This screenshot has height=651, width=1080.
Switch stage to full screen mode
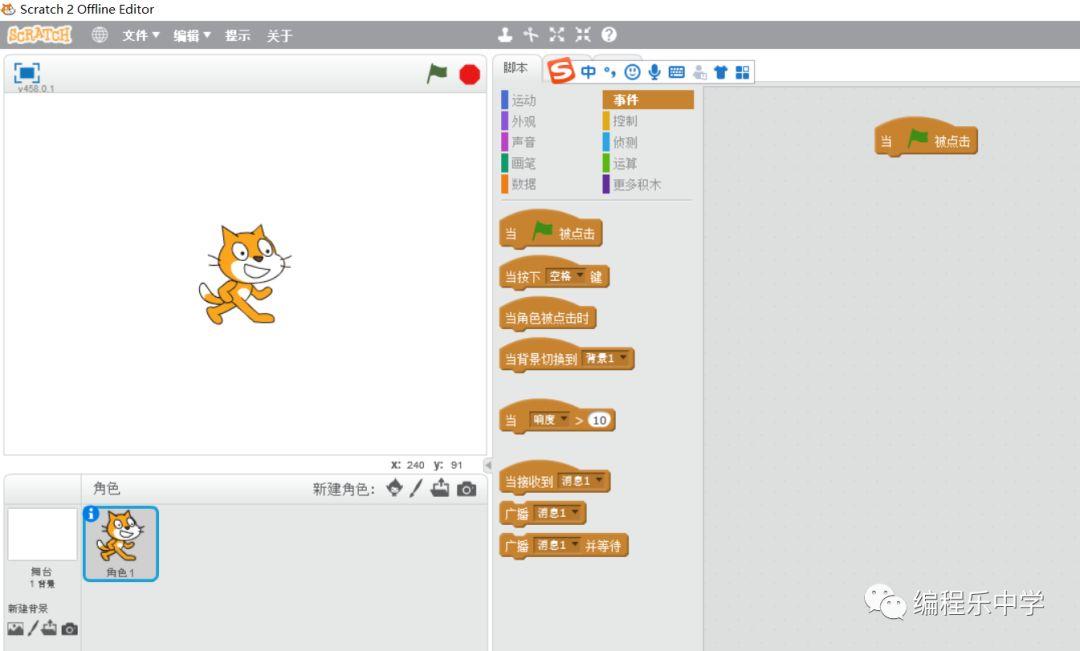pyautogui.click(x=27, y=72)
